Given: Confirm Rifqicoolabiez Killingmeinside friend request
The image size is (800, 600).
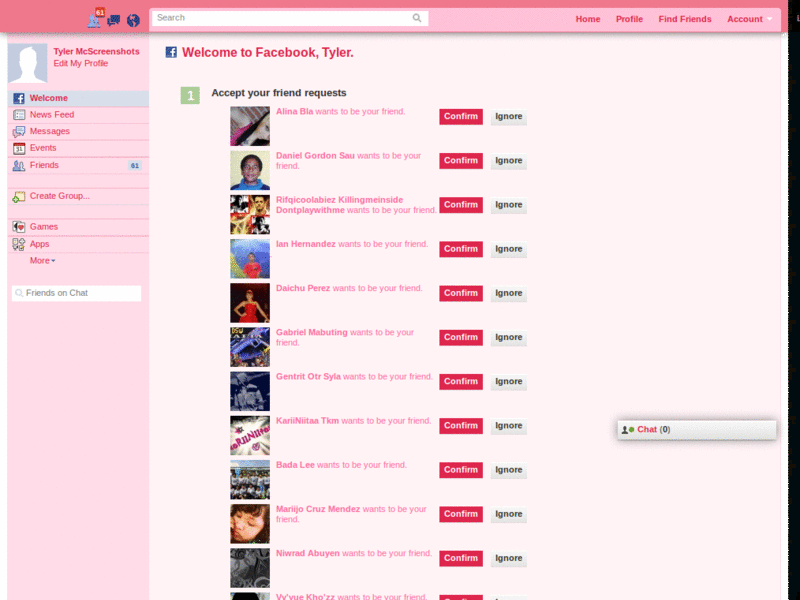Looking at the screenshot, I should point(461,205).
